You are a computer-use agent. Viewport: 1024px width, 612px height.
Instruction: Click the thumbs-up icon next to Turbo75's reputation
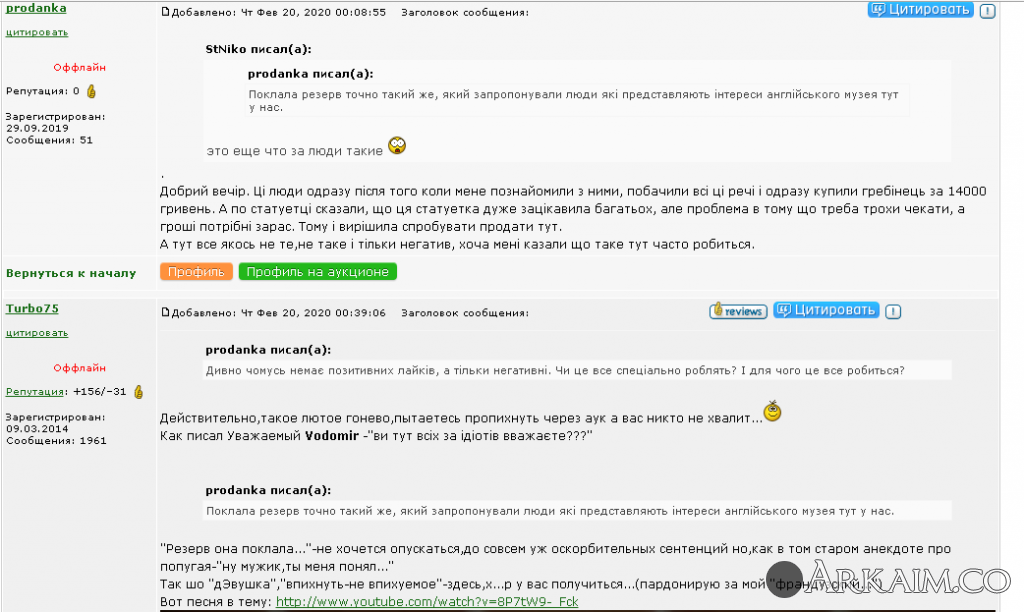coord(138,392)
